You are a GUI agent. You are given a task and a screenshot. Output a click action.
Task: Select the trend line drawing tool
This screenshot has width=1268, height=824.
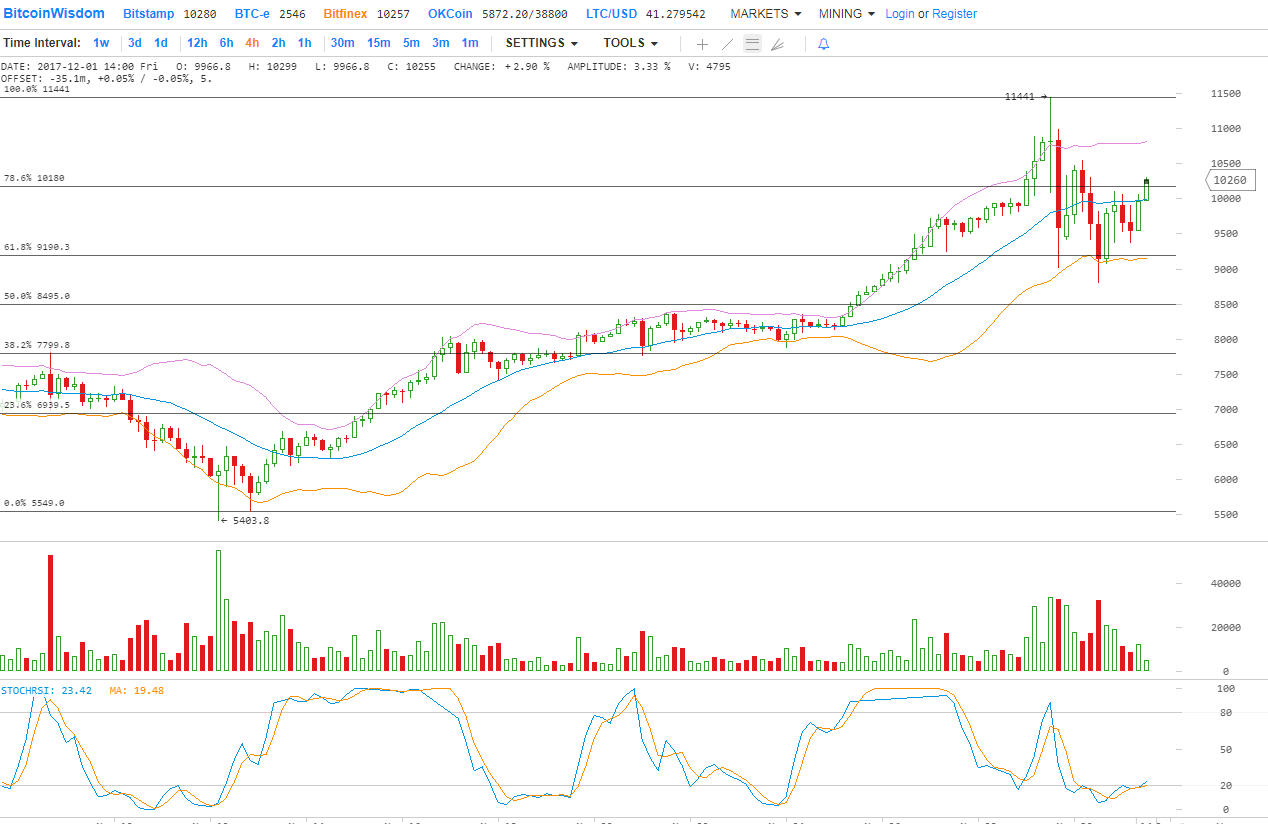tap(727, 44)
